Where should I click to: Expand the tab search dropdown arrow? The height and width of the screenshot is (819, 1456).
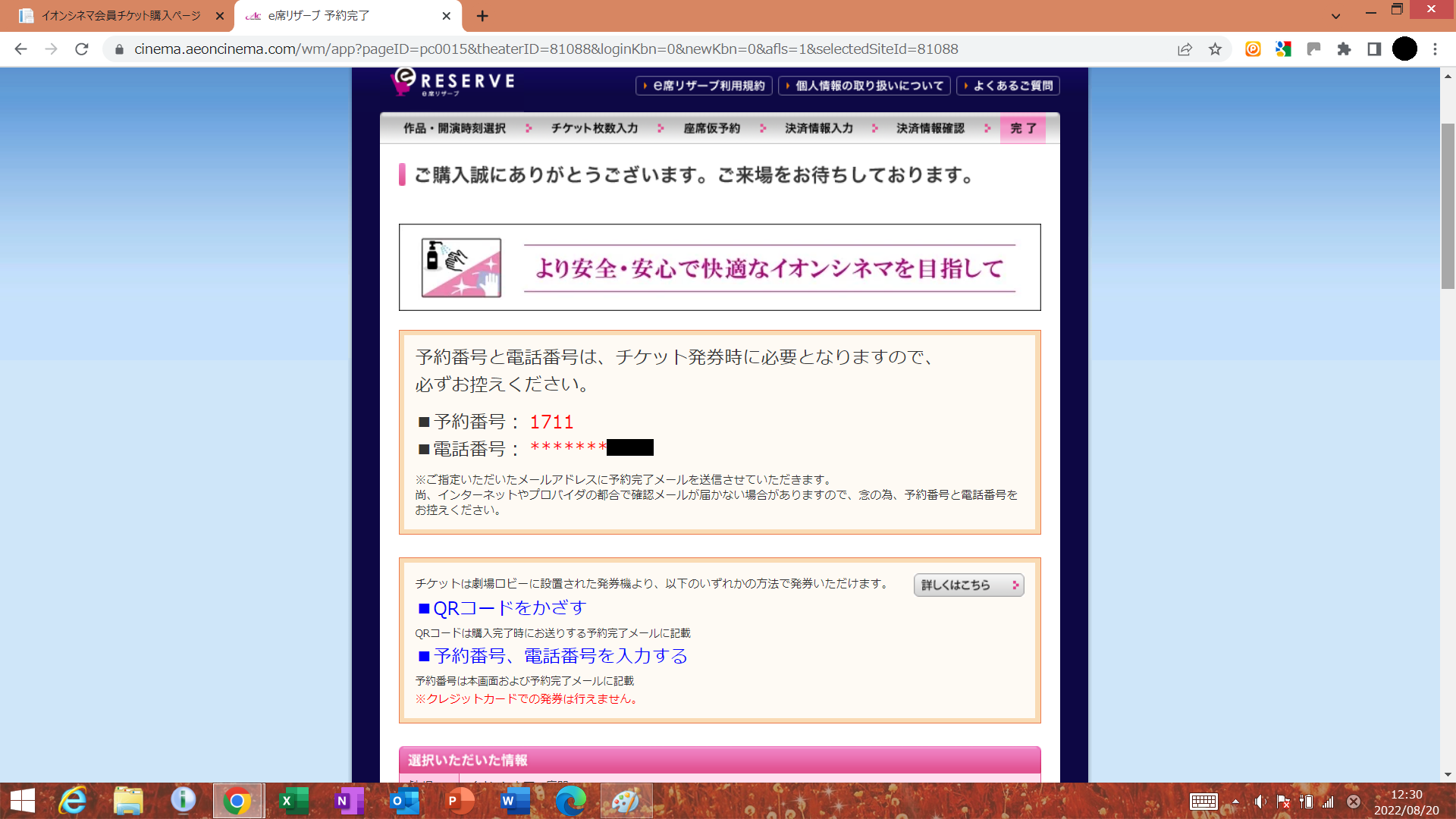click(1336, 16)
